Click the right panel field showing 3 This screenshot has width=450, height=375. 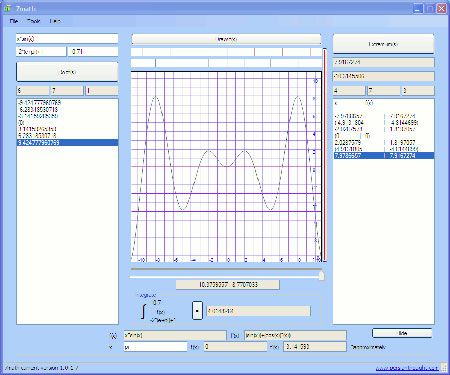418,90
